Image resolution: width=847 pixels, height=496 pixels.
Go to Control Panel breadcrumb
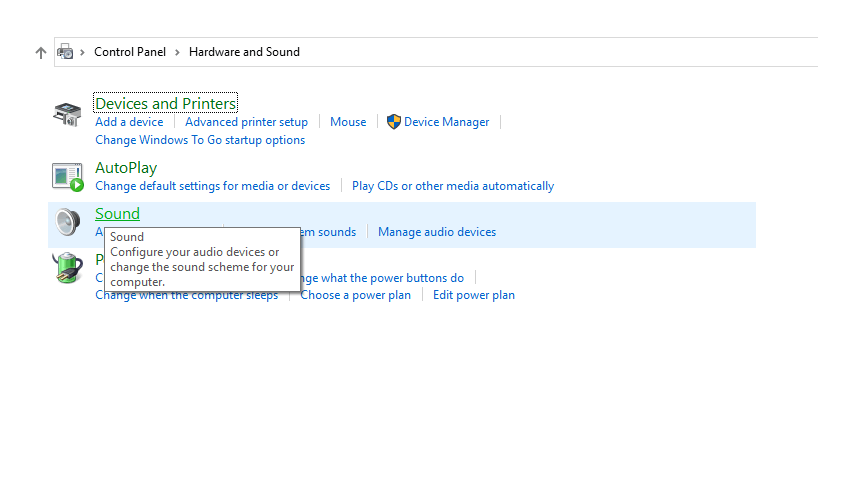click(x=130, y=52)
